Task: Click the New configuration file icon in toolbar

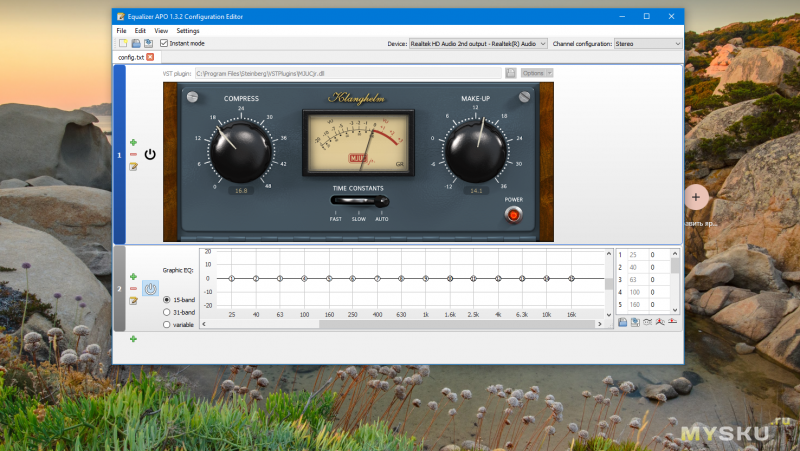Action: (123, 43)
